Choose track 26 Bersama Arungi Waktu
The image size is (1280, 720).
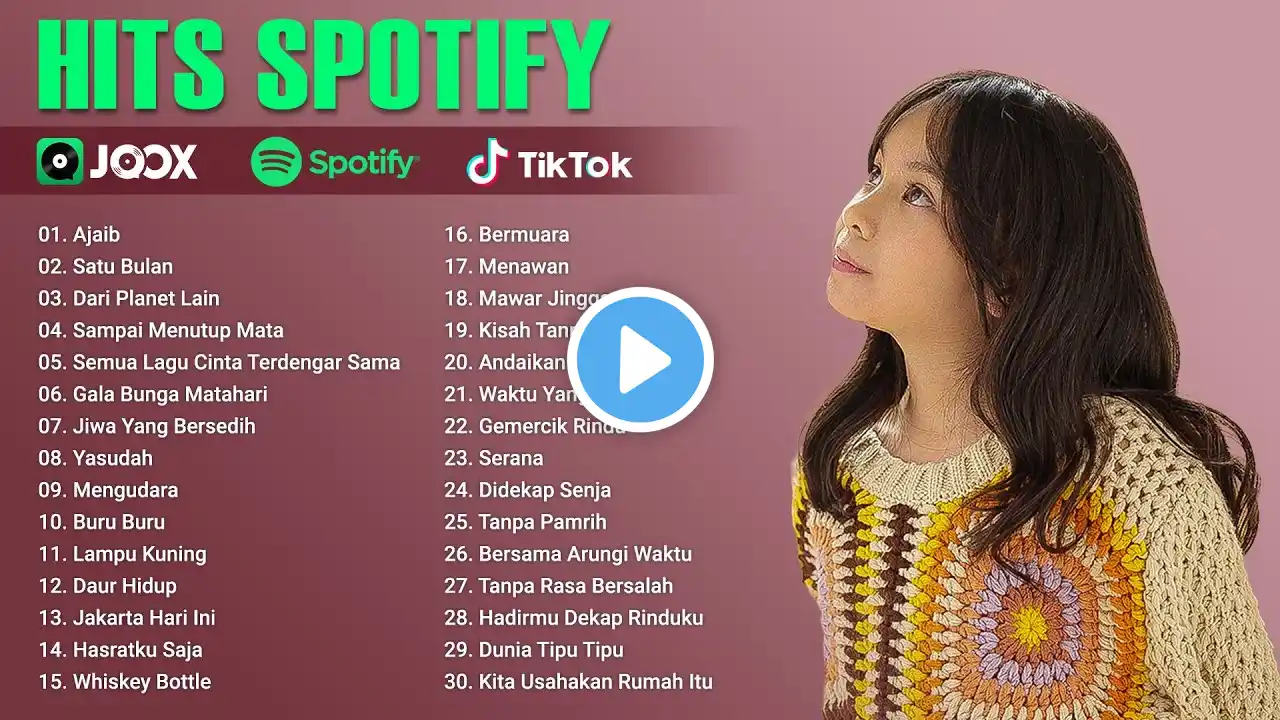[x=568, y=554]
